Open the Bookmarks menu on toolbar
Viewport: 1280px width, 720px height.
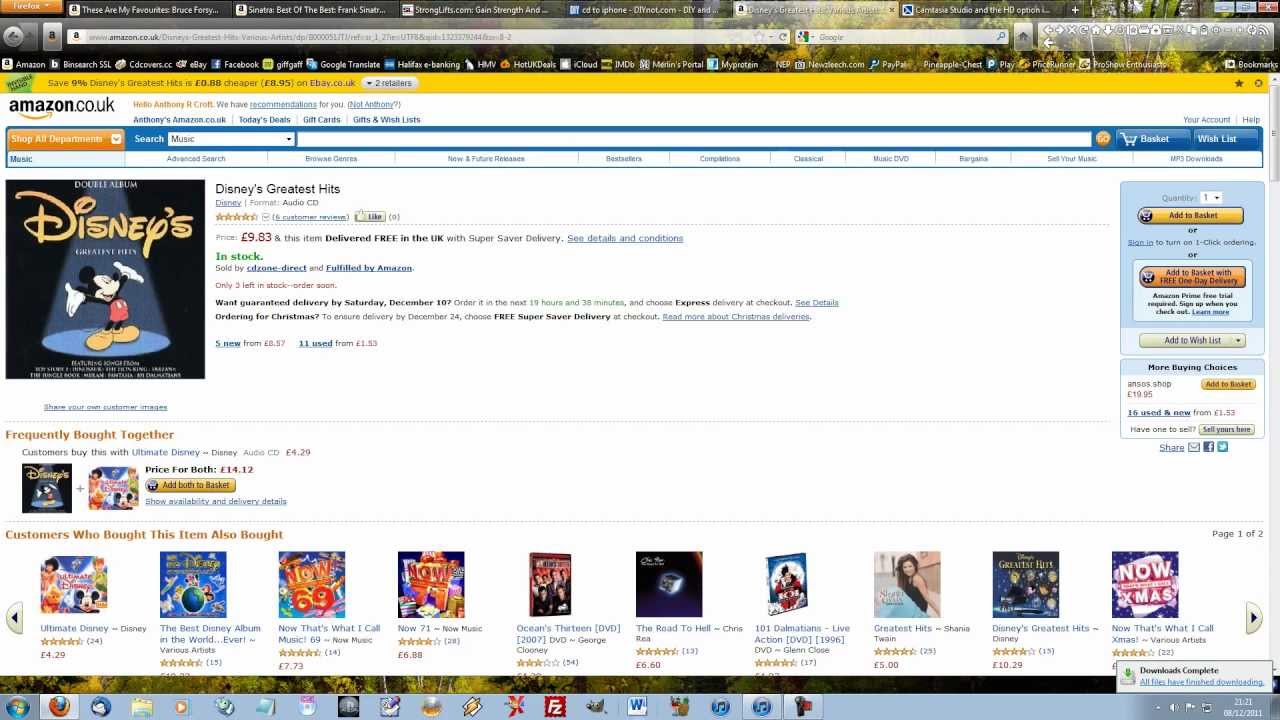[1250, 64]
